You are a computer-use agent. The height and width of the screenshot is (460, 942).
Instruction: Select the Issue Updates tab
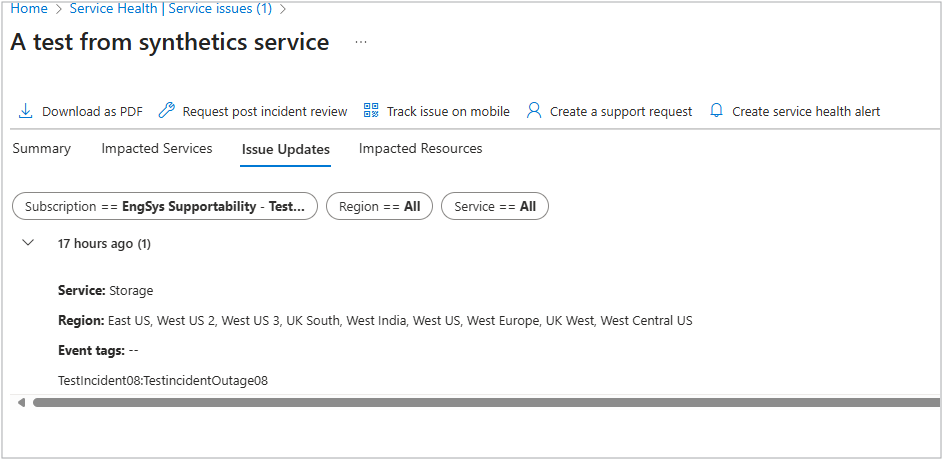coord(286,150)
